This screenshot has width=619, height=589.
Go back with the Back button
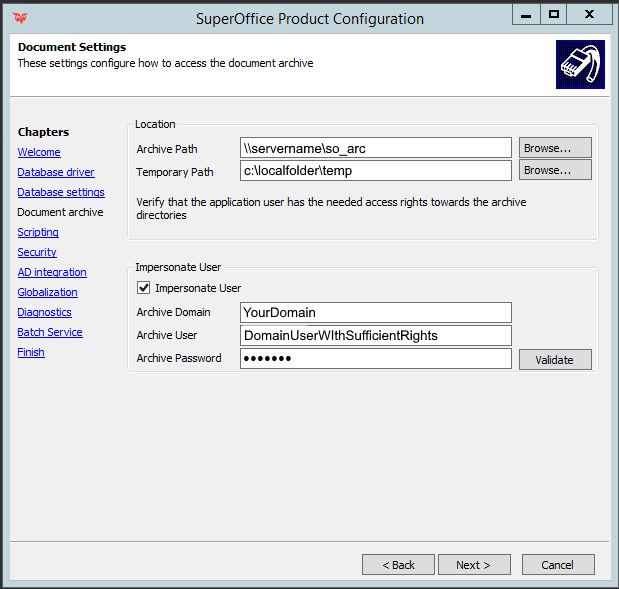tap(398, 565)
